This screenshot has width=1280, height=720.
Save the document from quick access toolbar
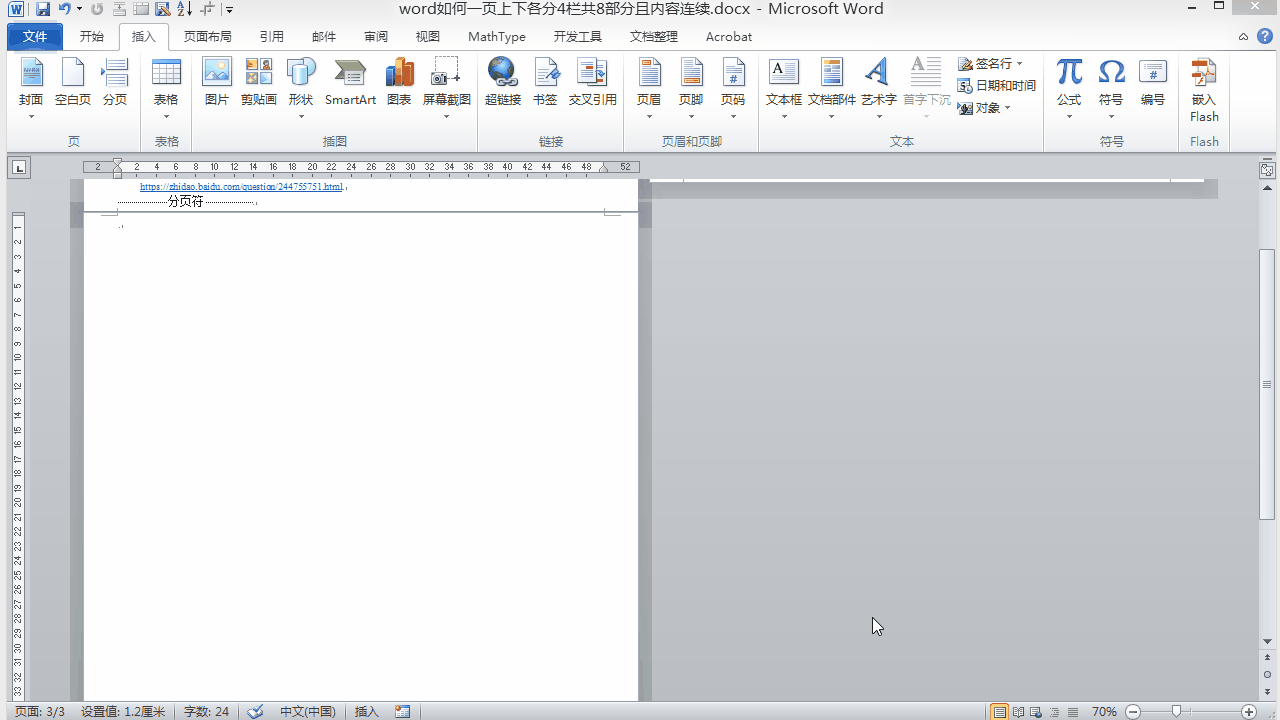click(43, 9)
